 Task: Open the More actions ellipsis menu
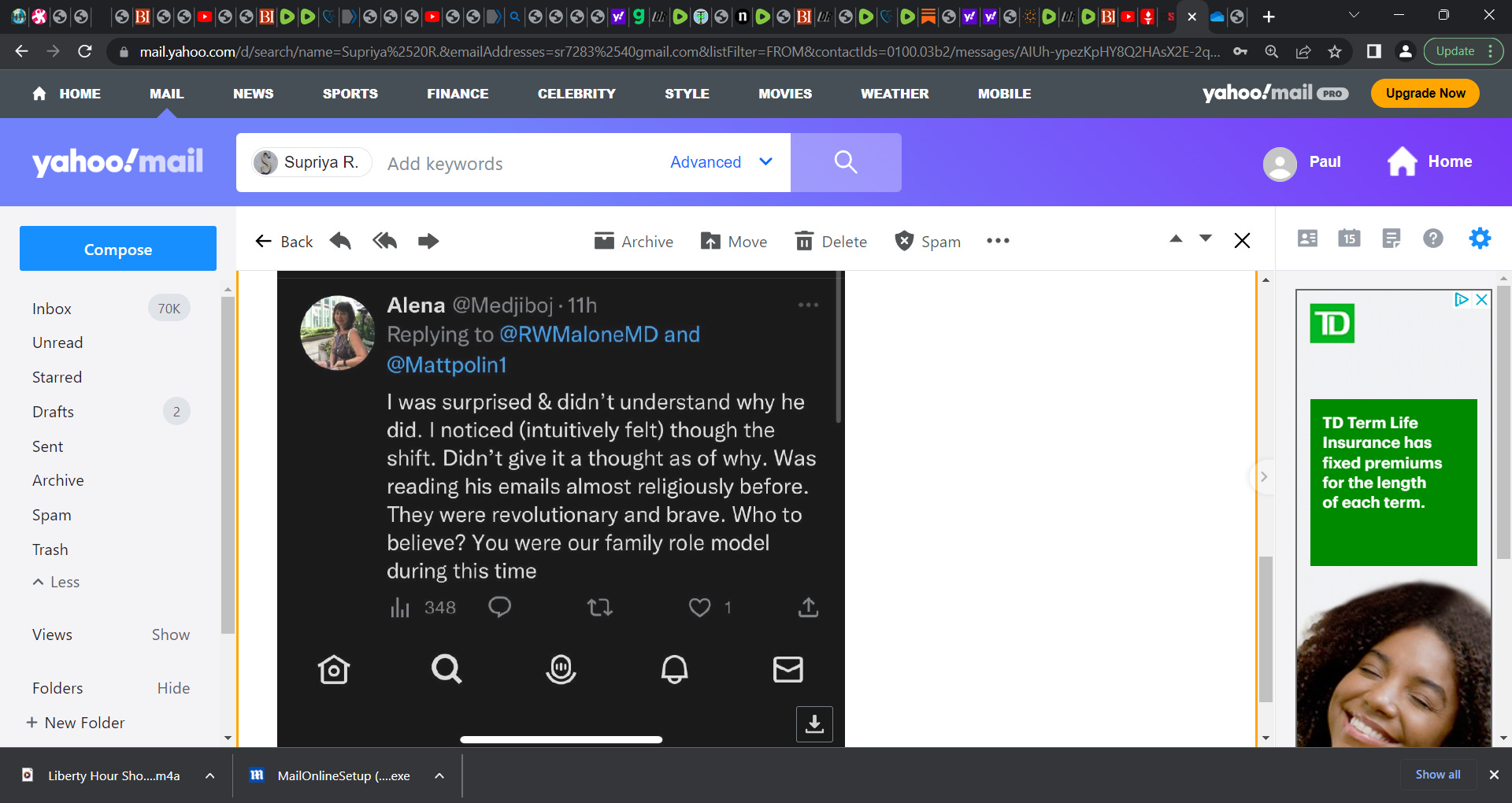[x=998, y=241]
